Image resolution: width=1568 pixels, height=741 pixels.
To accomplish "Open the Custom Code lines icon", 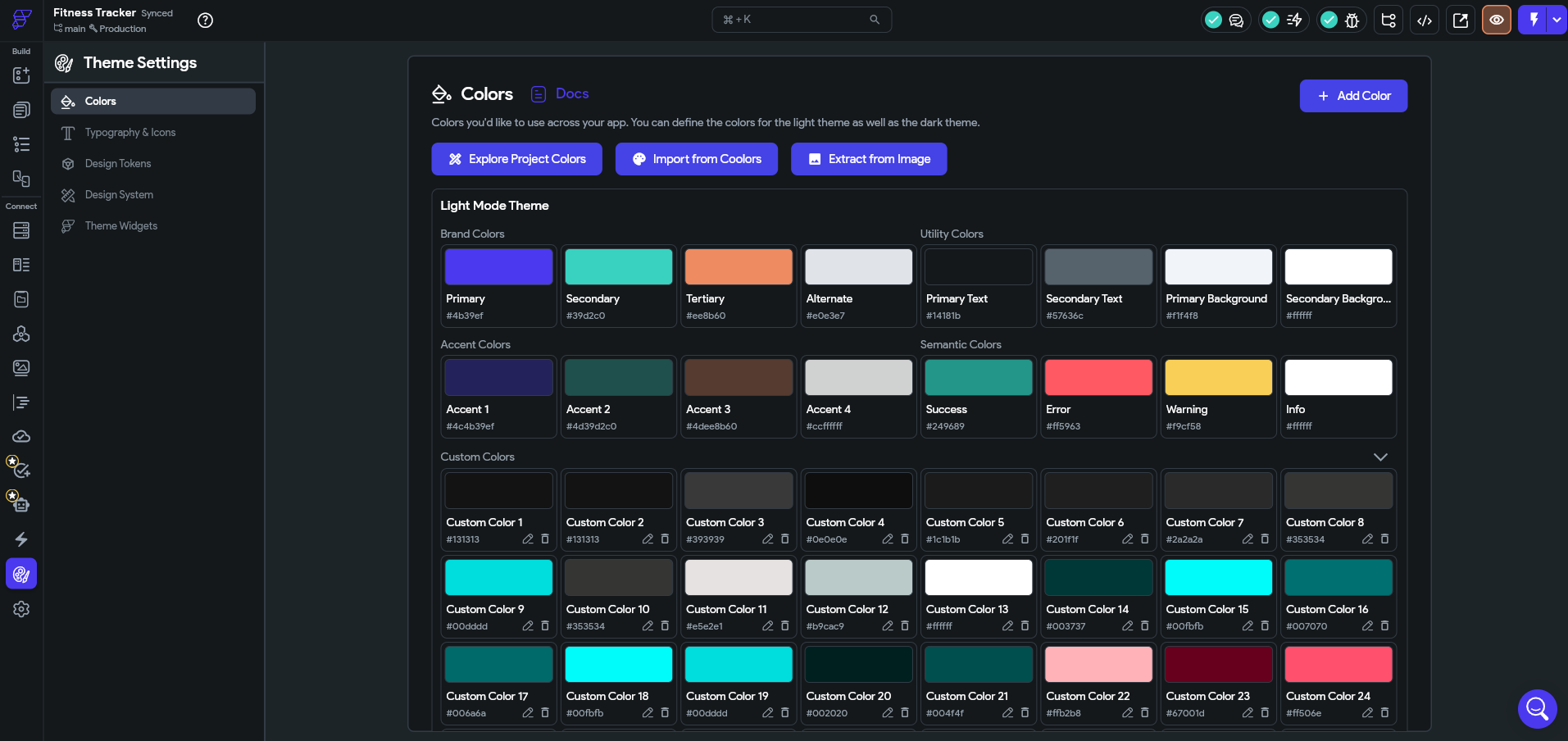I will [21, 402].
